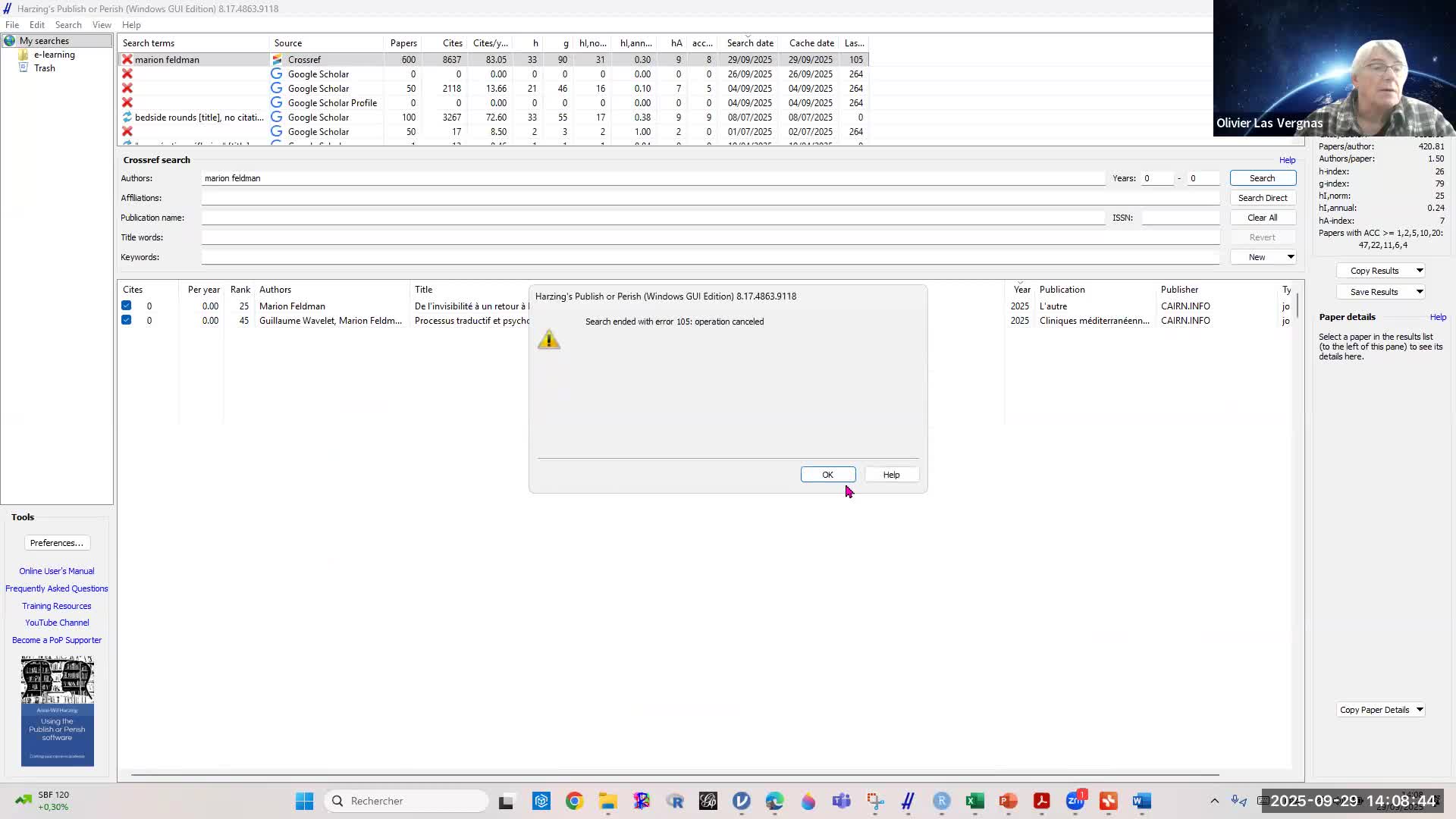Click the refresh icon beside bedside rounds search
The width and height of the screenshot is (1456, 819).
[127, 117]
